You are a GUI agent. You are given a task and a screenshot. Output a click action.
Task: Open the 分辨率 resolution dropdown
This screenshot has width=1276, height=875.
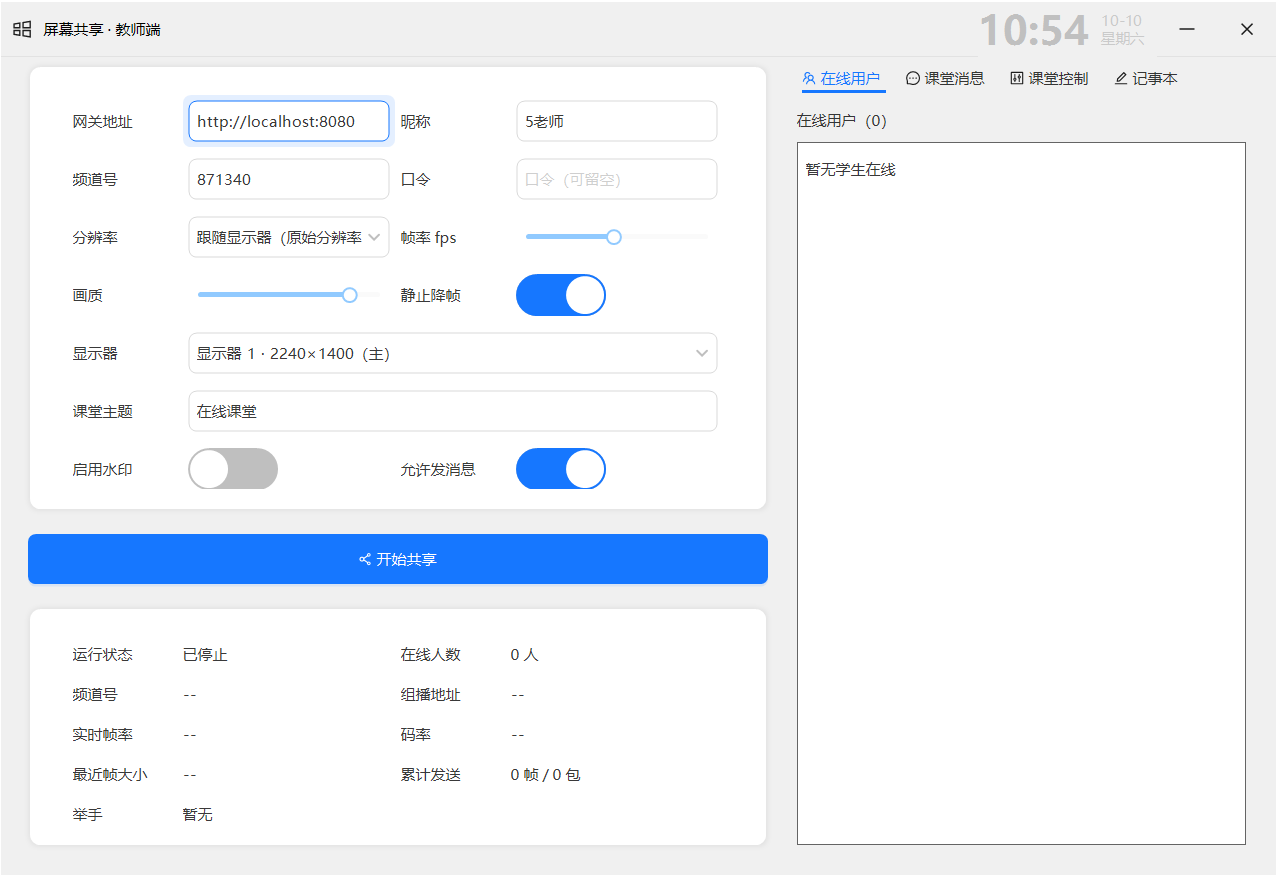[x=289, y=237]
